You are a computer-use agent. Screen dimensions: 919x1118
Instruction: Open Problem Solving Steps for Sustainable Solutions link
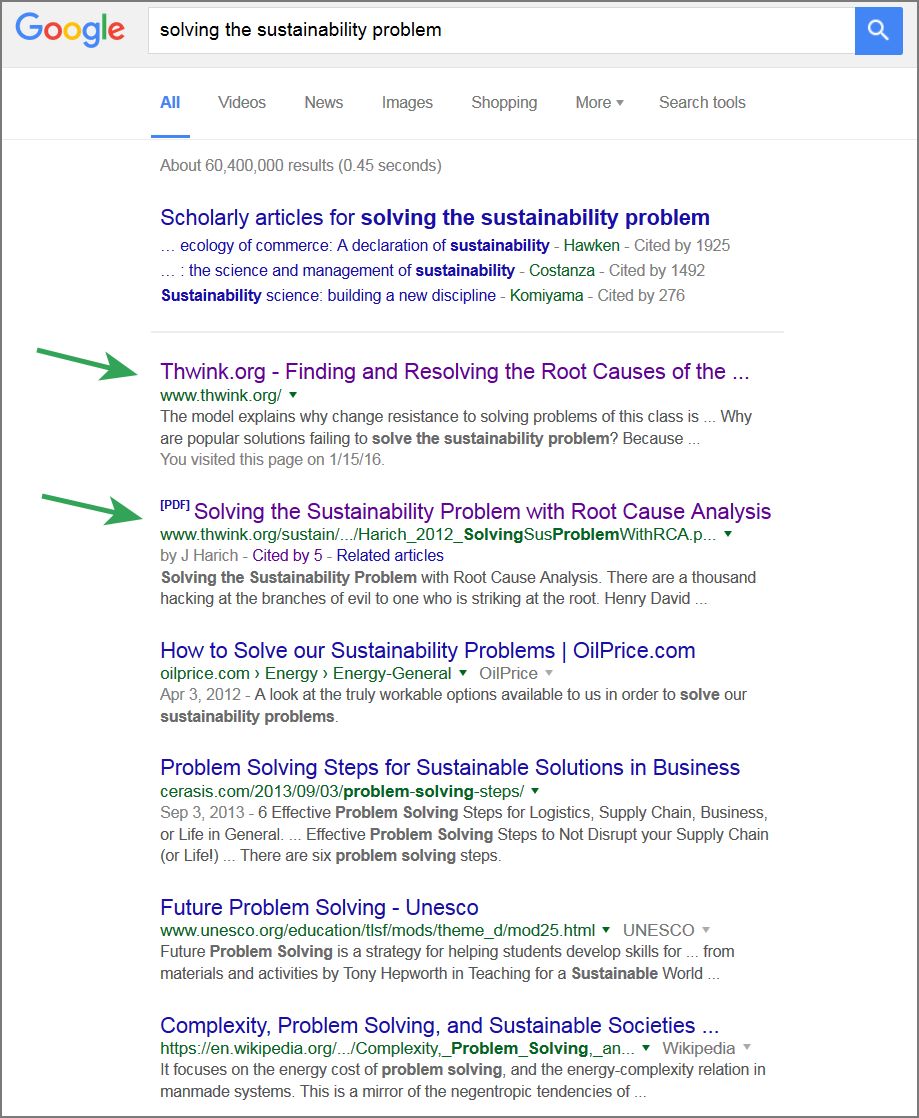pos(450,768)
